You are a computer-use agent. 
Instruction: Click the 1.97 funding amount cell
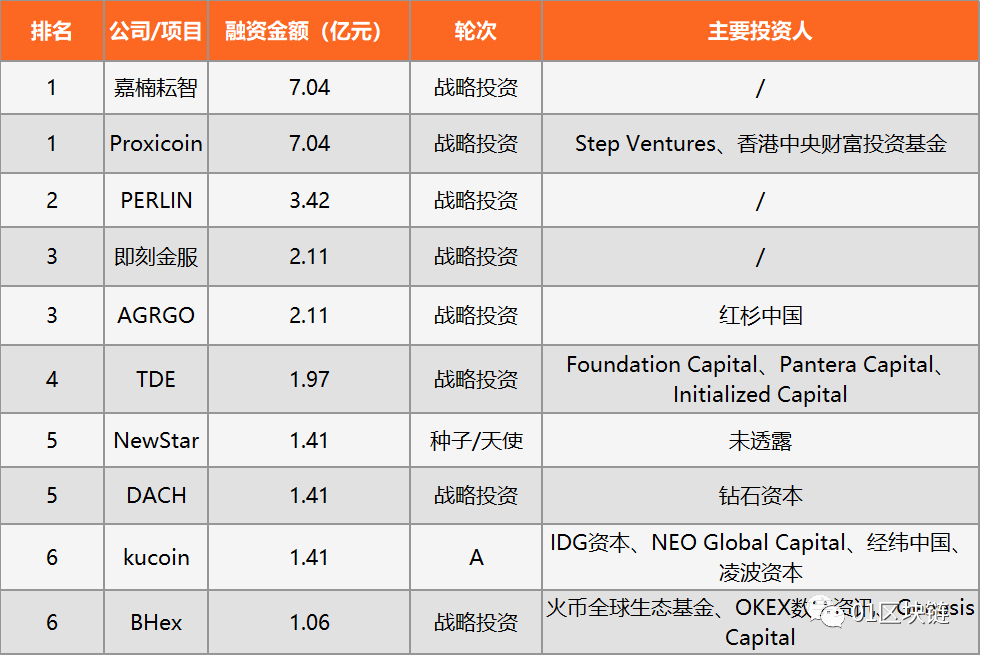click(x=309, y=380)
